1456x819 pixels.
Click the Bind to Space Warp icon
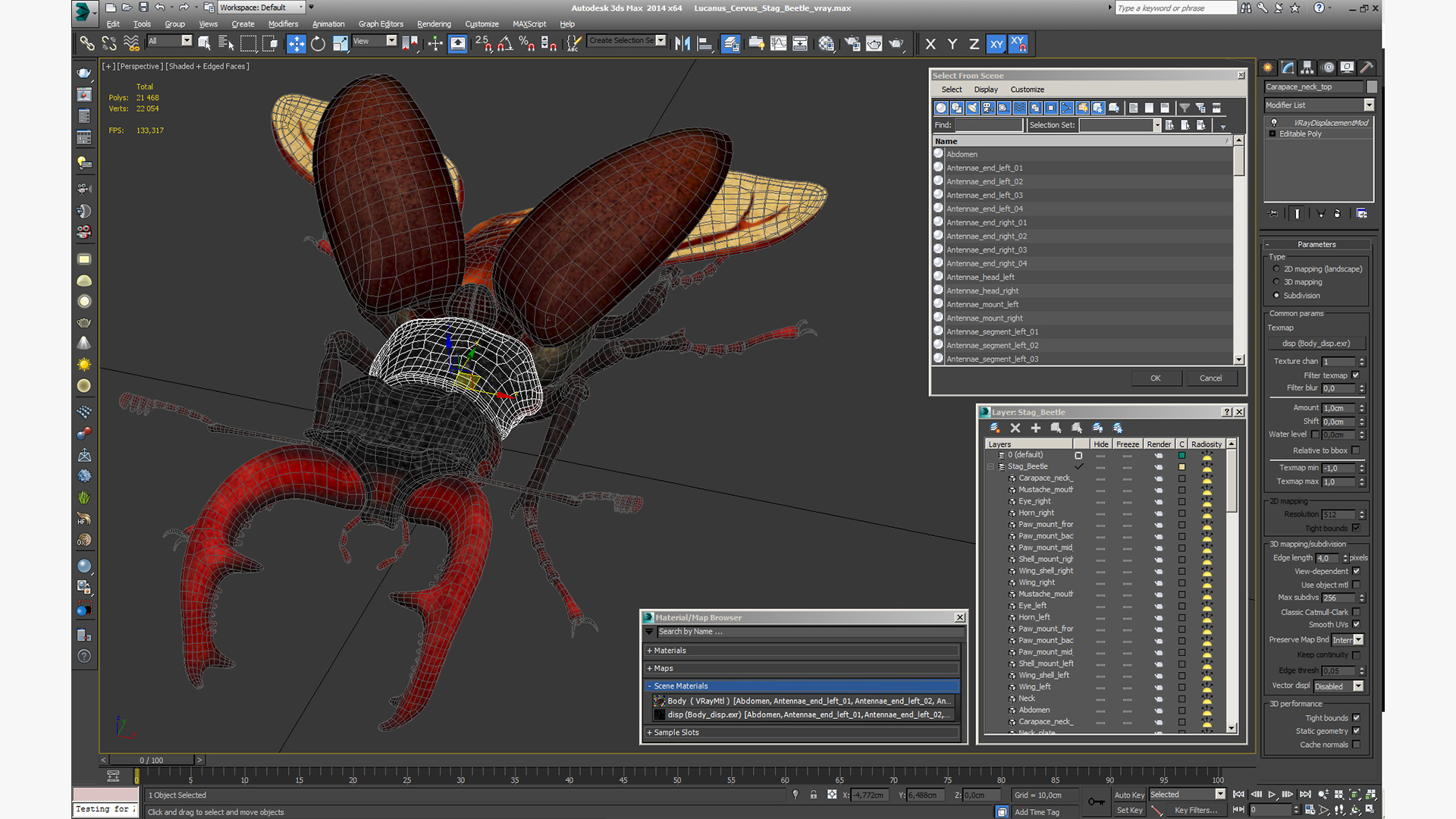[x=131, y=44]
